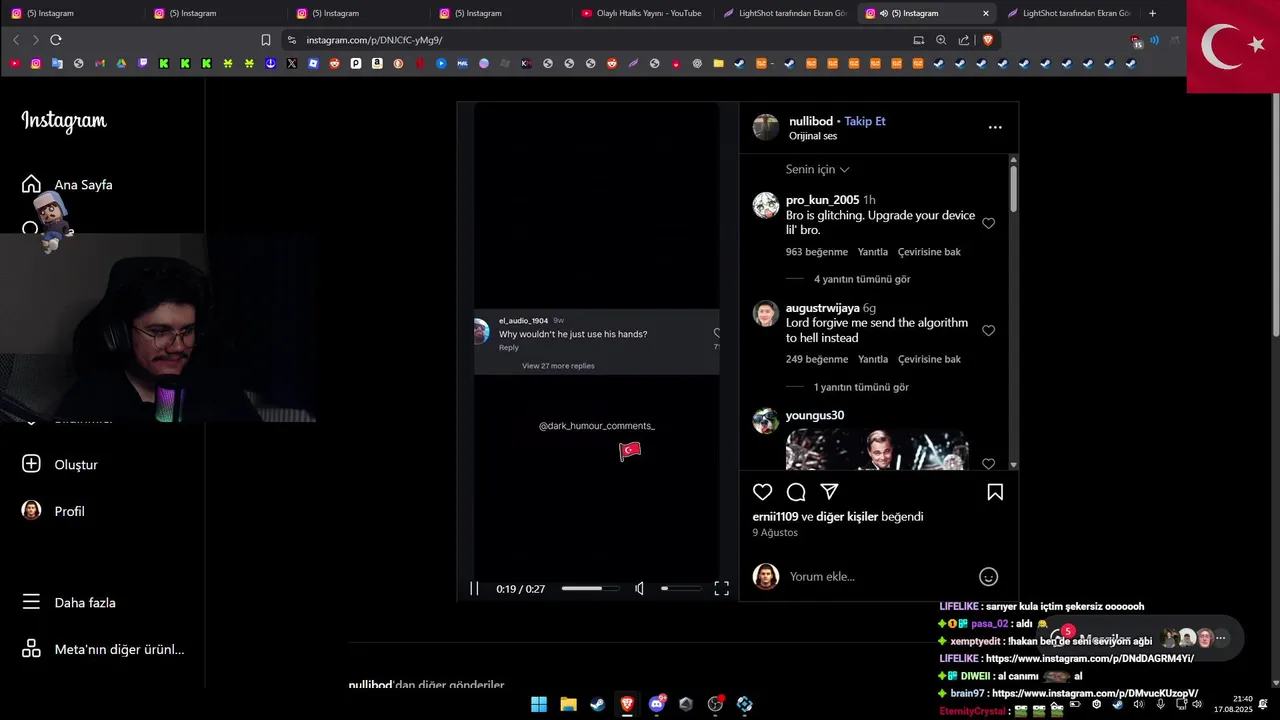
Task: Open the emoji picker in comment box
Action: [x=988, y=576]
